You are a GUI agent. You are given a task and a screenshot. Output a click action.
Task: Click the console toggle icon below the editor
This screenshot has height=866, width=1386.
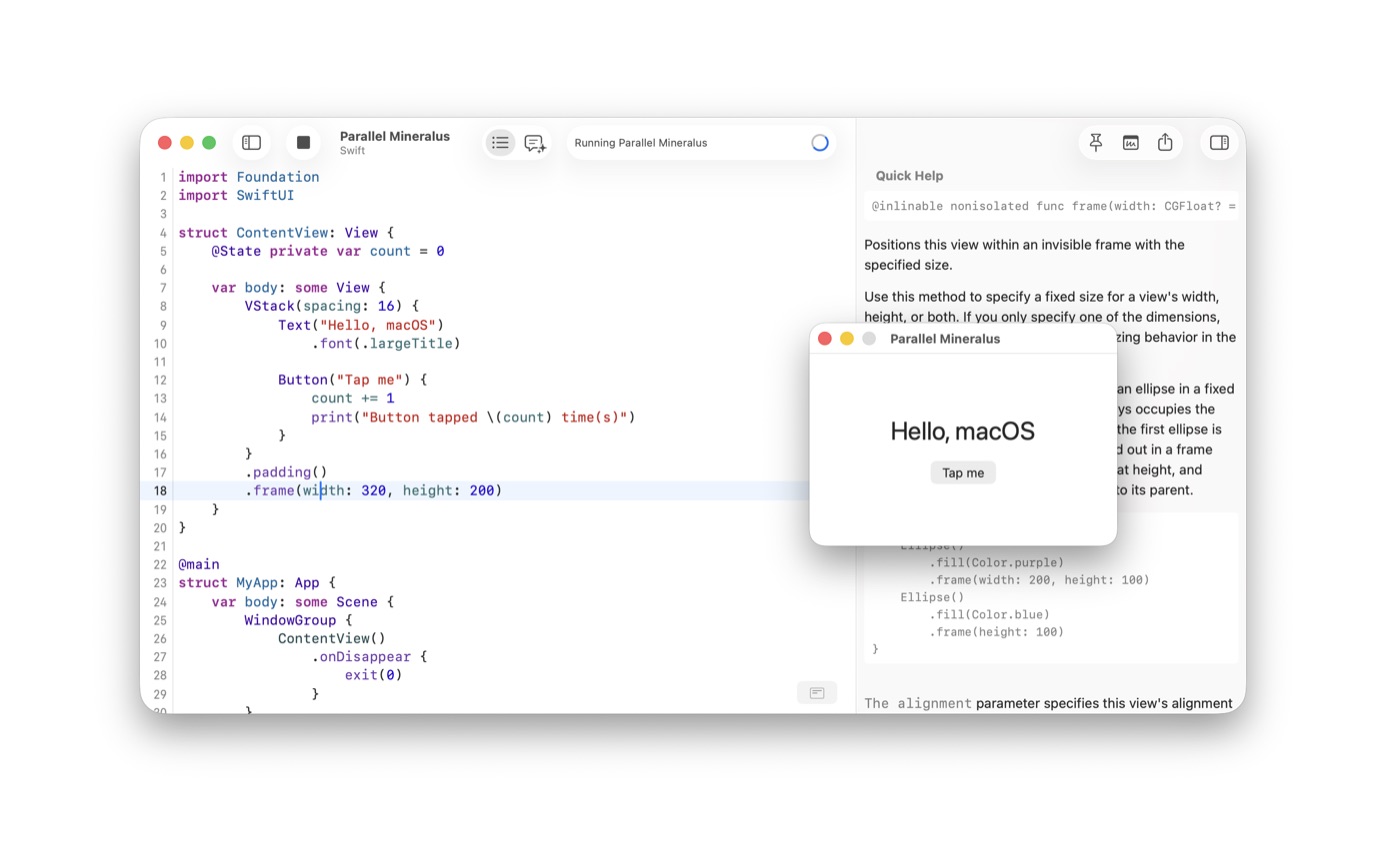coord(817,693)
